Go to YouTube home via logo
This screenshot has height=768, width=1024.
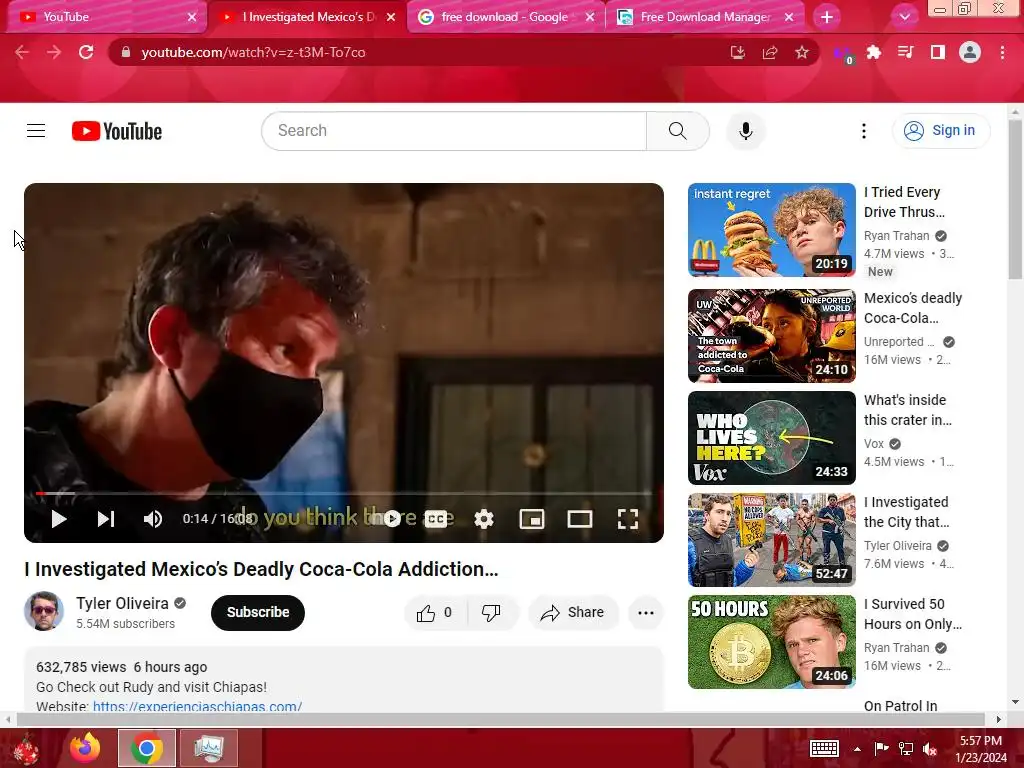pyautogui.click(x=117, y=131)
